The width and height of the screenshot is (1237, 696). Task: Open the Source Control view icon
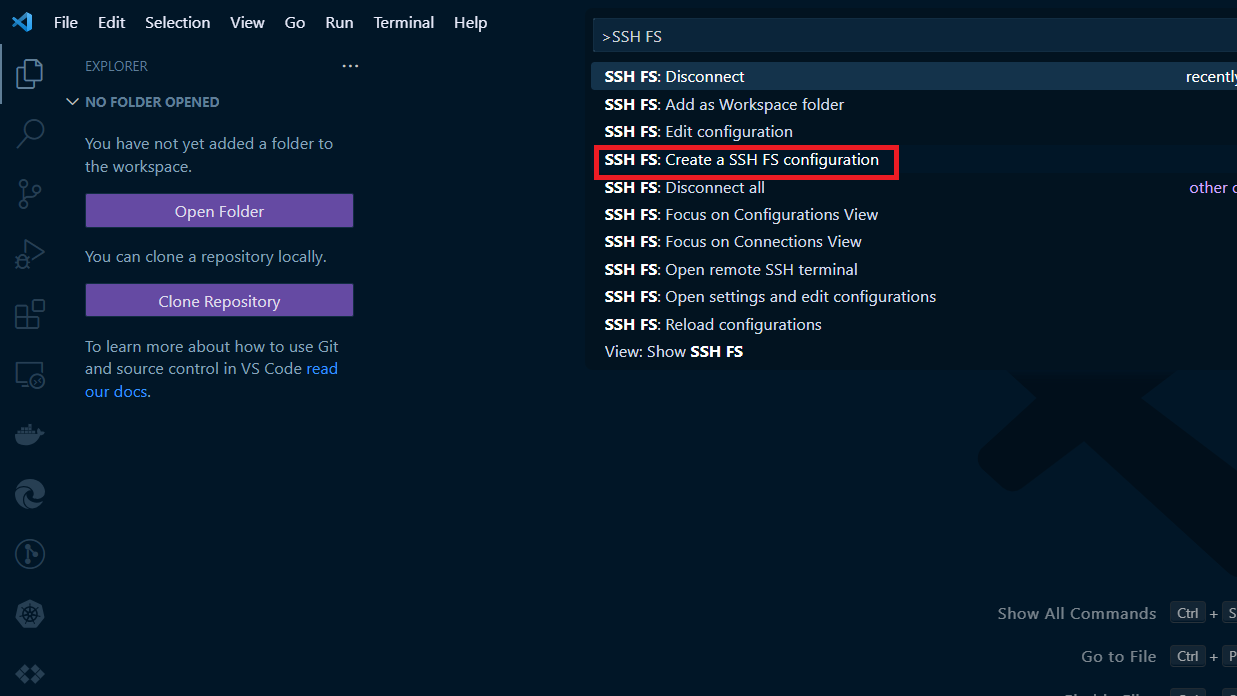[x=30, y=194]
